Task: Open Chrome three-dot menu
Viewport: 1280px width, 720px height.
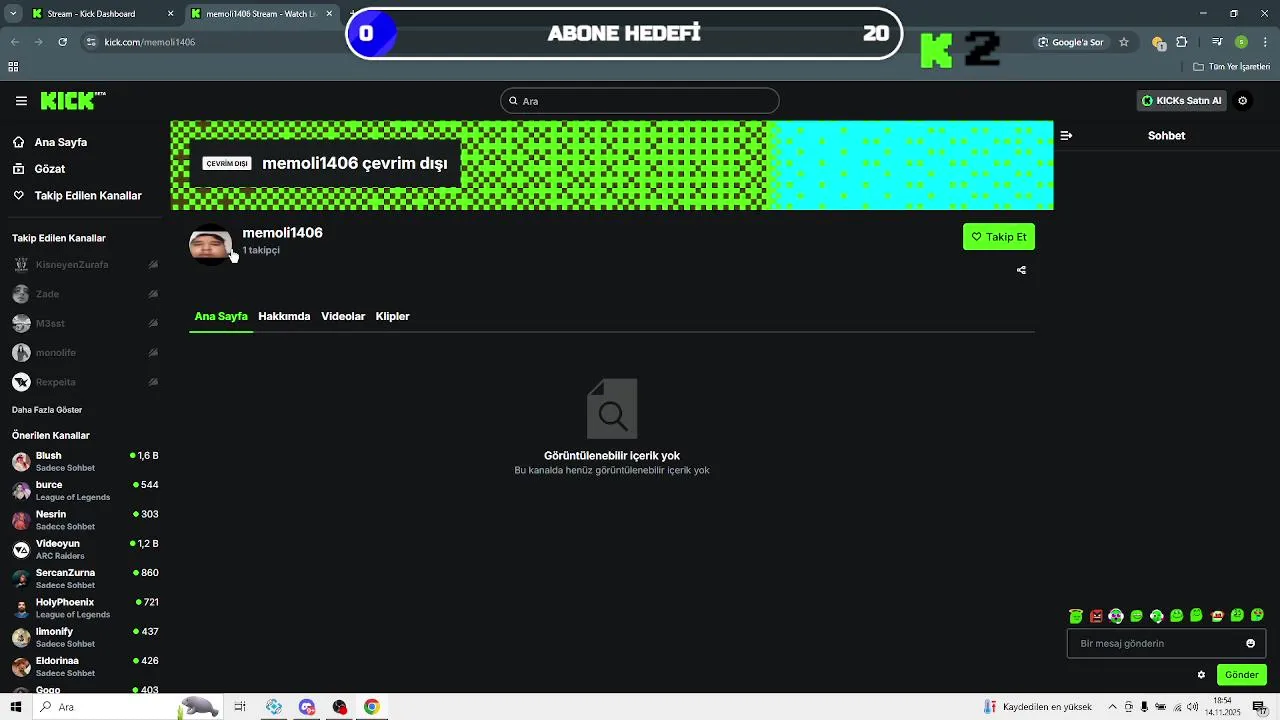Action: [1265, 42]
